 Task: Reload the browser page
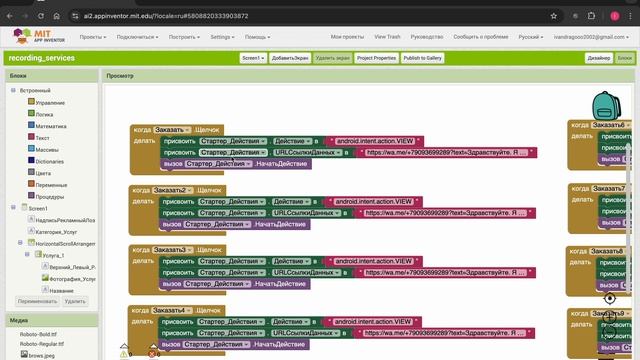tap(41, 16)
